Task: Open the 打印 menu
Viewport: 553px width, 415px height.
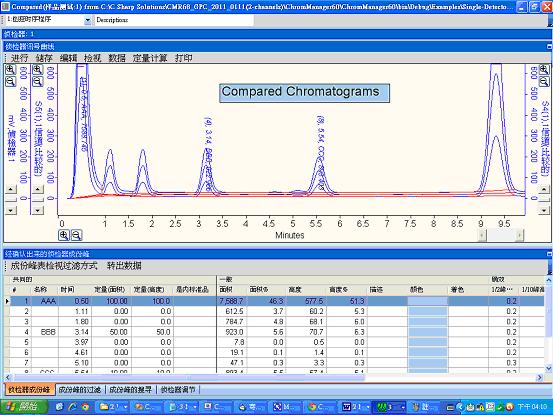Action: [x=183, y=58]
